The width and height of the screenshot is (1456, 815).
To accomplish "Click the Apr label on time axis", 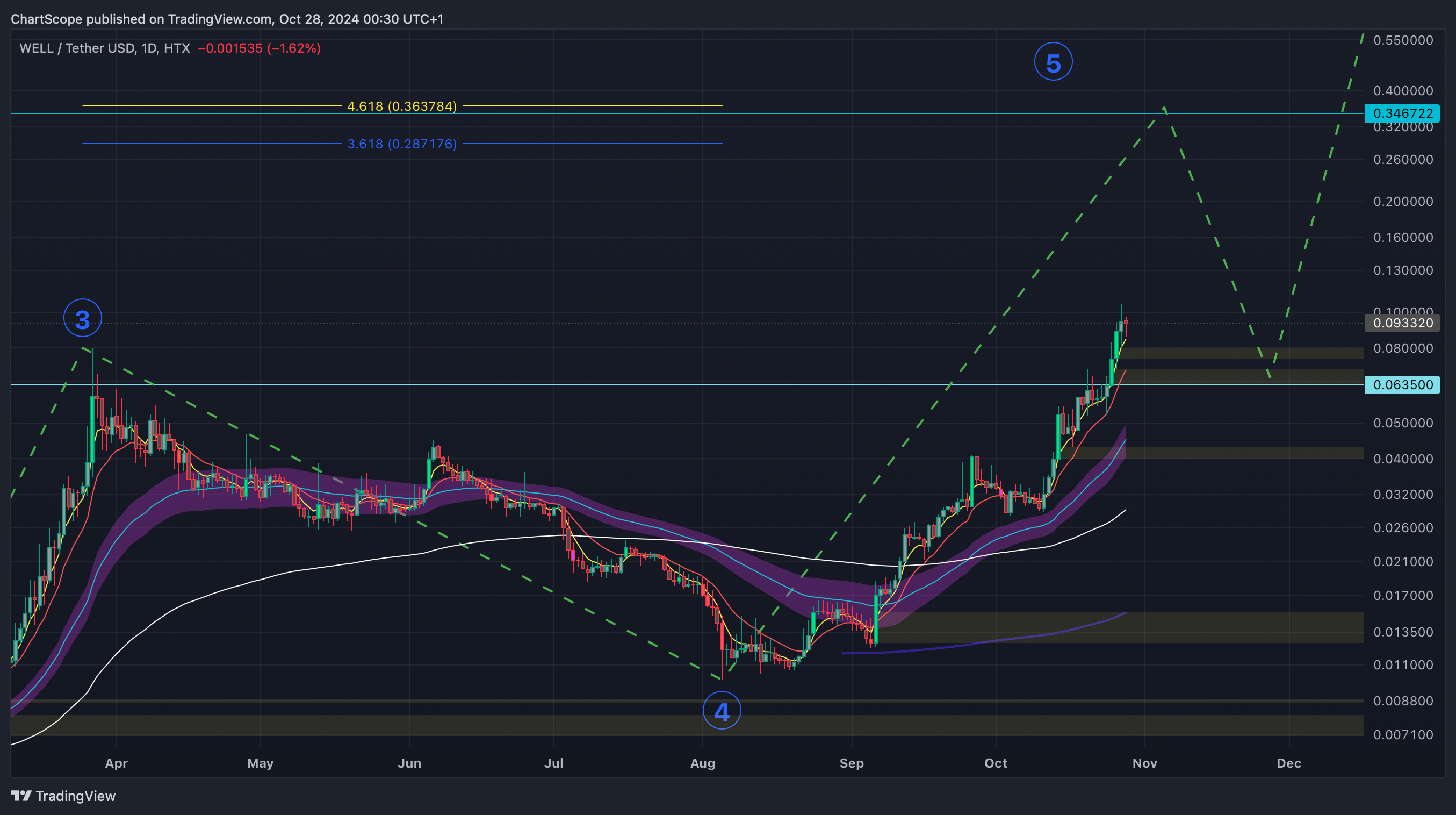I will pos(117,763).
